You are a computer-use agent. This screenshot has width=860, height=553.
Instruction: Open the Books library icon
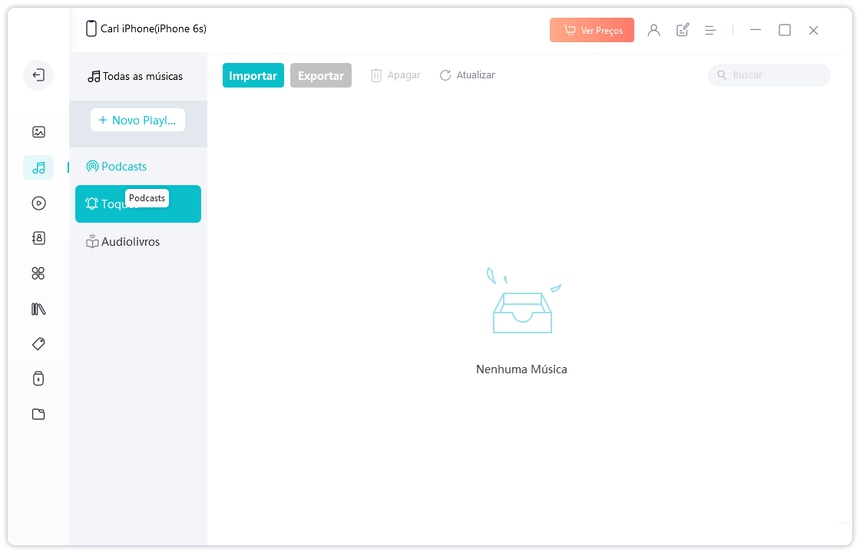point(38,309)
